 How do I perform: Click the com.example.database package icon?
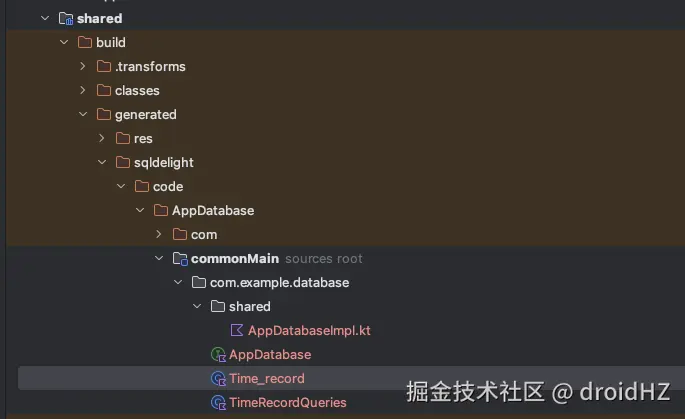click(x=199, y=282)
